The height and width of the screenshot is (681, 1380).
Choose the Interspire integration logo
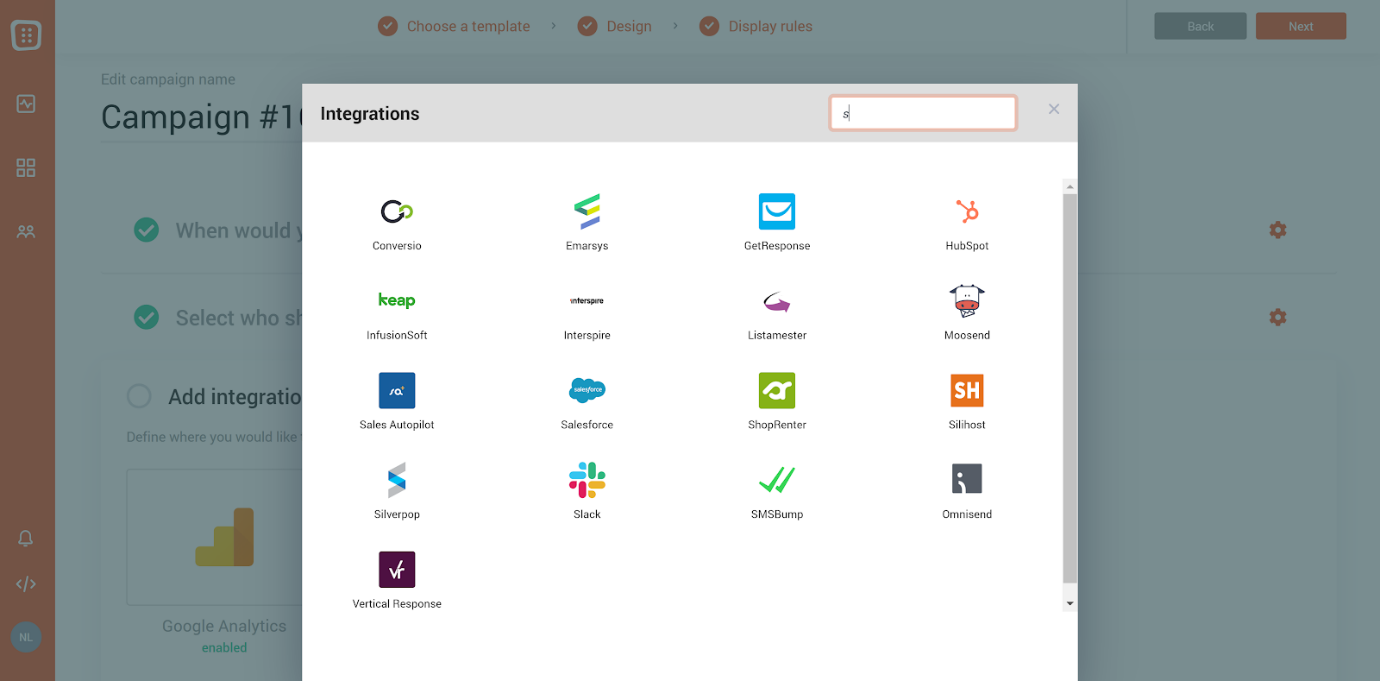click(587, 301)
